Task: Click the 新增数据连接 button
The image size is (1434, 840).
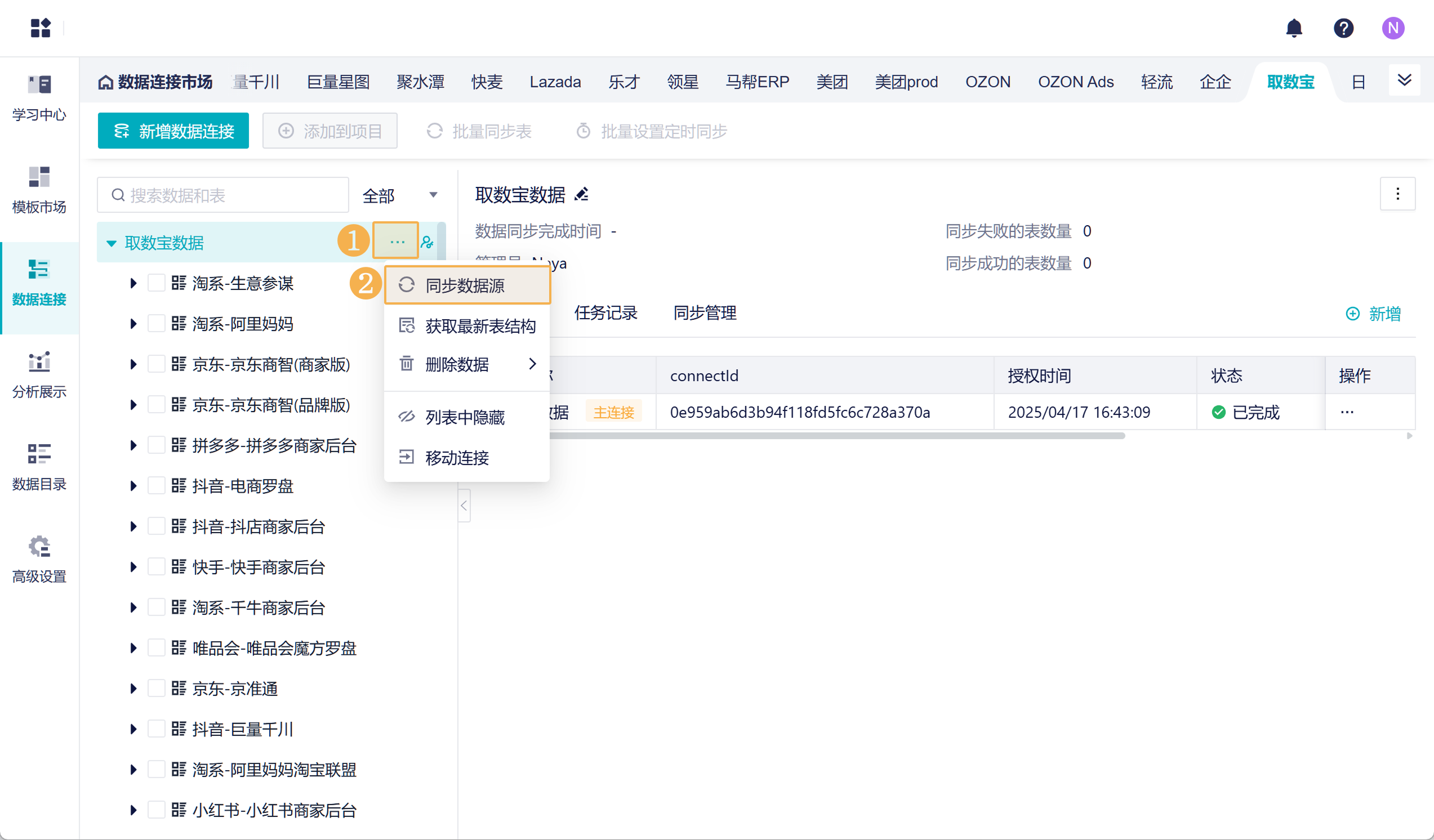Action: pos(173,131)
